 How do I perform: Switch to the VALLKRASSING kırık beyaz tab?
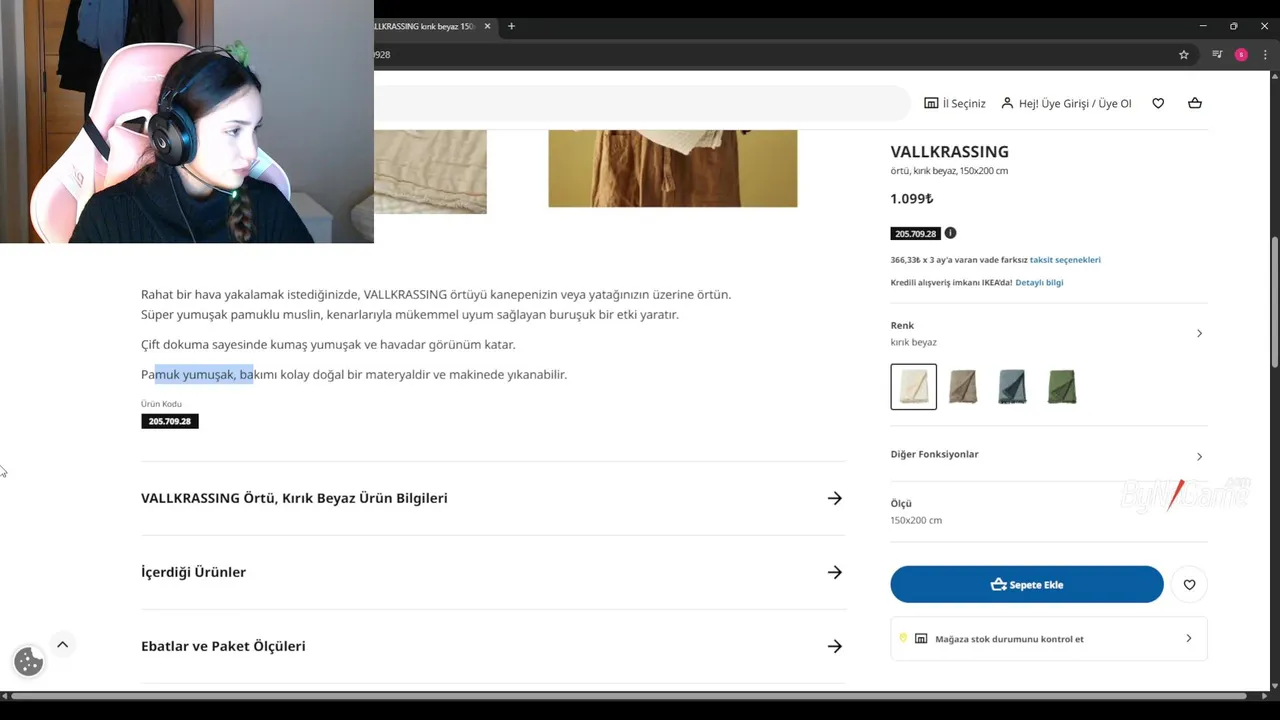425,26
